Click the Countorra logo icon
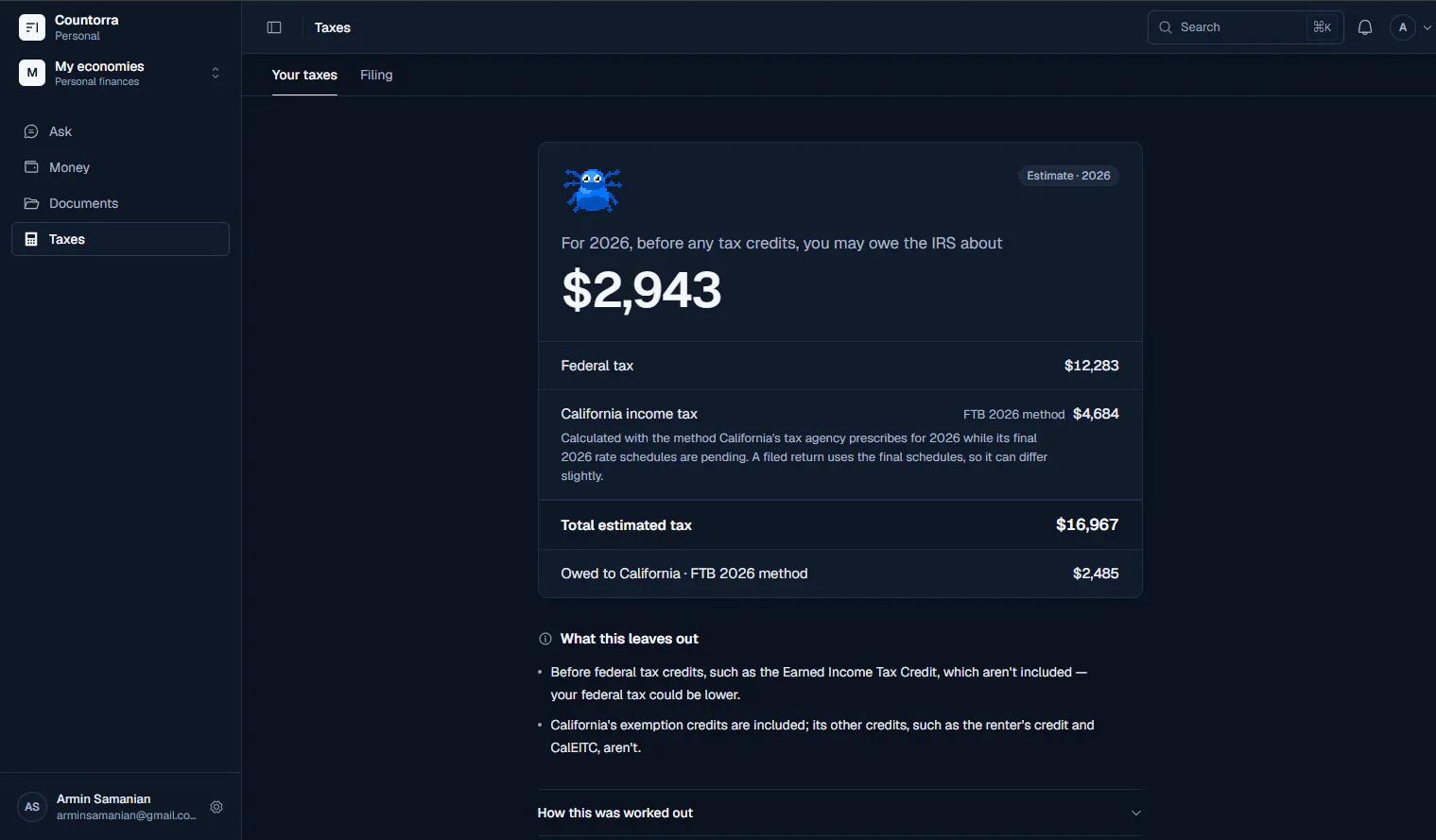 [x=32, y=27]
